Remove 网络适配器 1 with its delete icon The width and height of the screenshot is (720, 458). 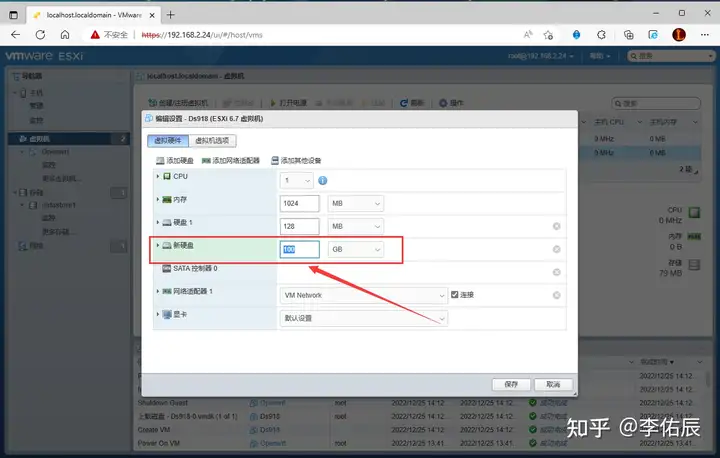coord(557,295)
